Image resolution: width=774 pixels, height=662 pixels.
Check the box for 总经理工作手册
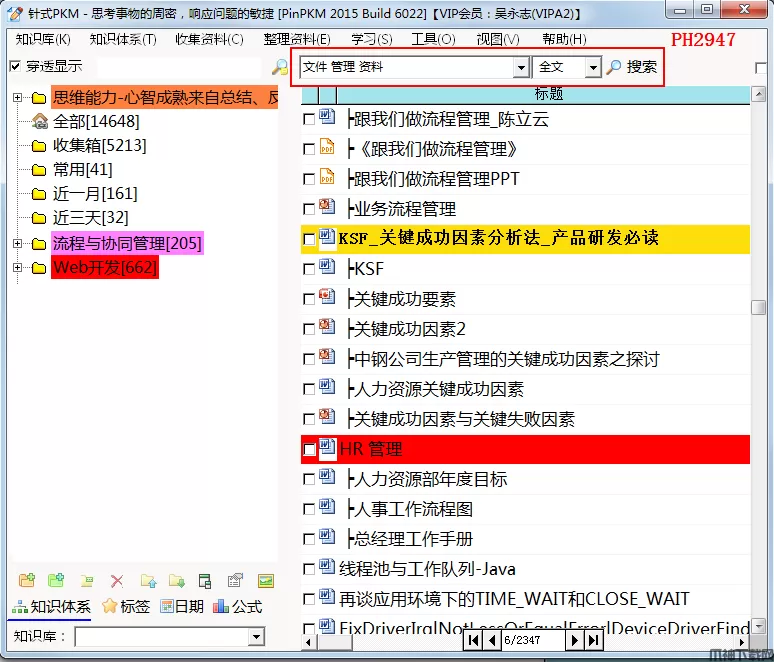(x=309, y=539)
